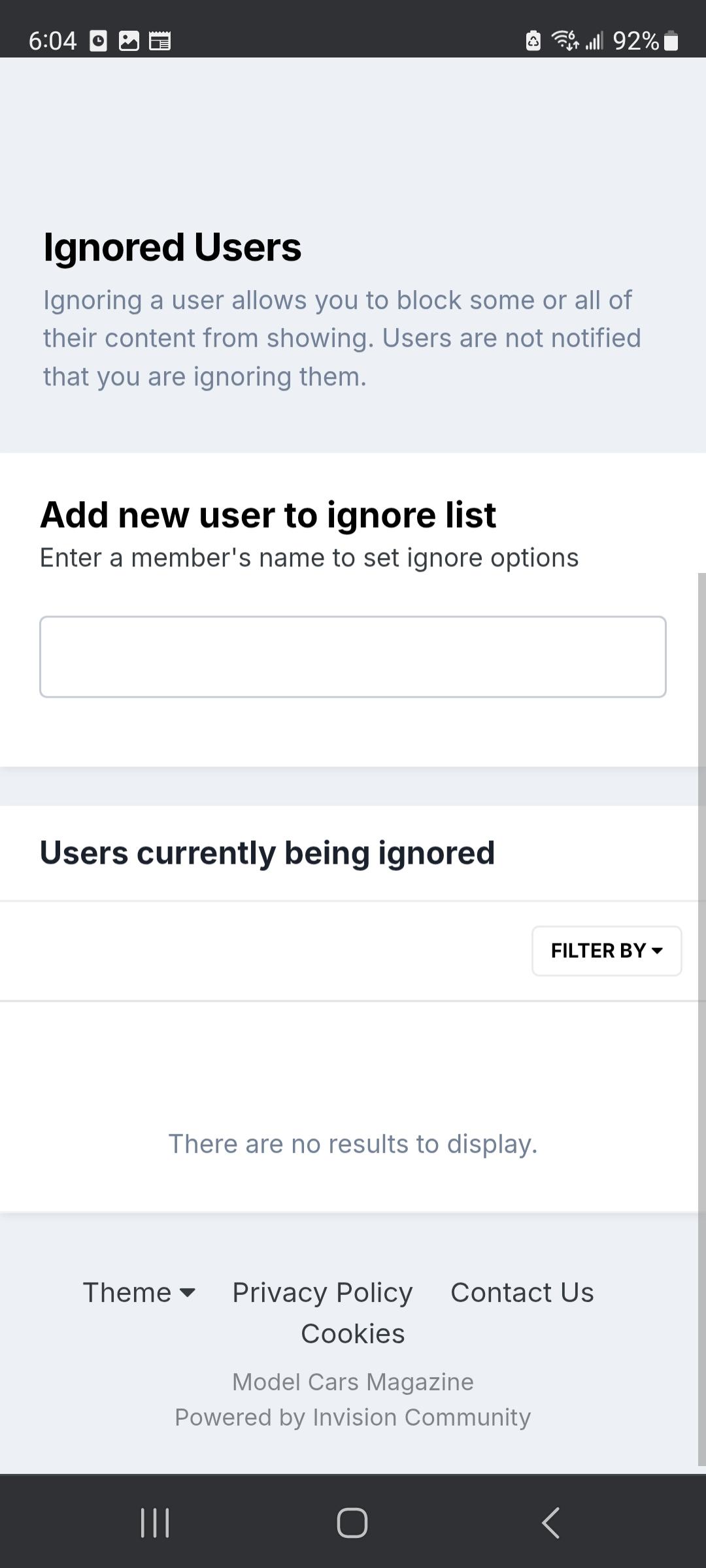Open the recent apps navigation icon
The width and height of the screenshot is (706, 1568).
pyautogui.click(x=155, y=1523)
